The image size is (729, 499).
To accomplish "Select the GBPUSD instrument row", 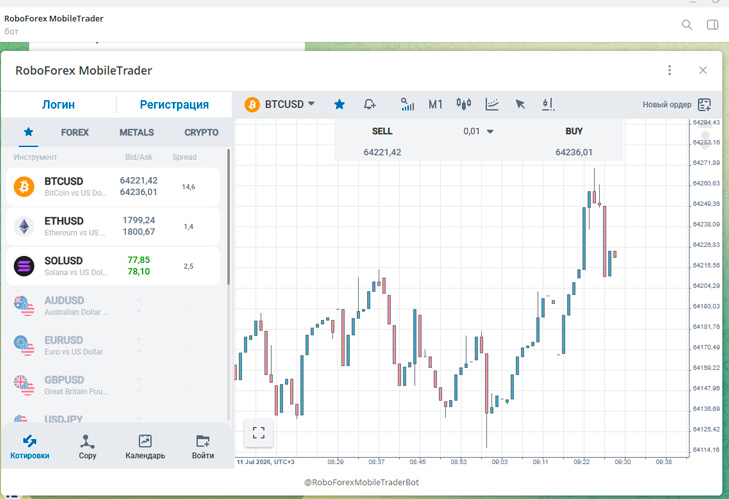I will 113,385.
